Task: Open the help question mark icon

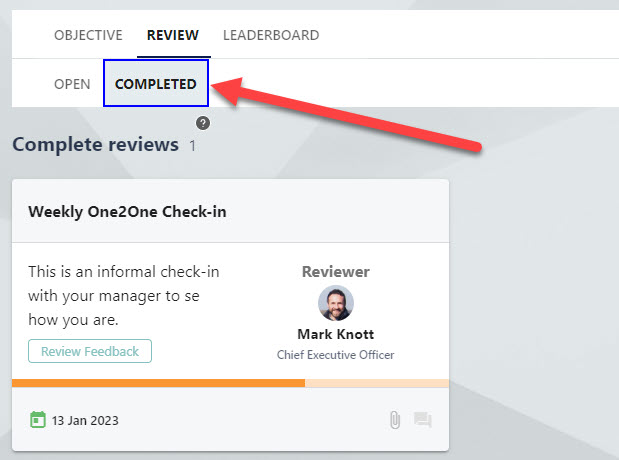Action: point(203,123)
